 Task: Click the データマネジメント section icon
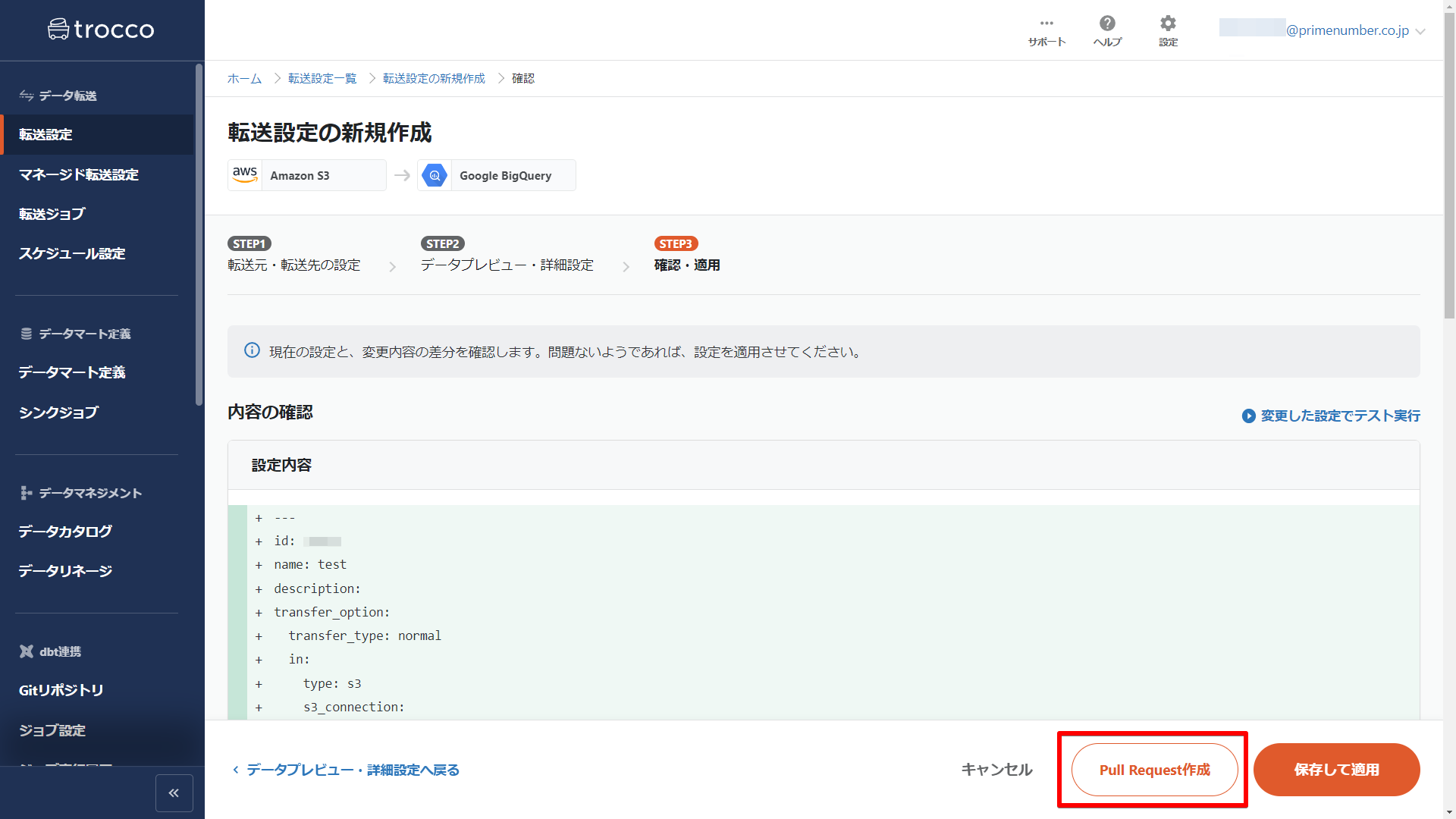27,493
